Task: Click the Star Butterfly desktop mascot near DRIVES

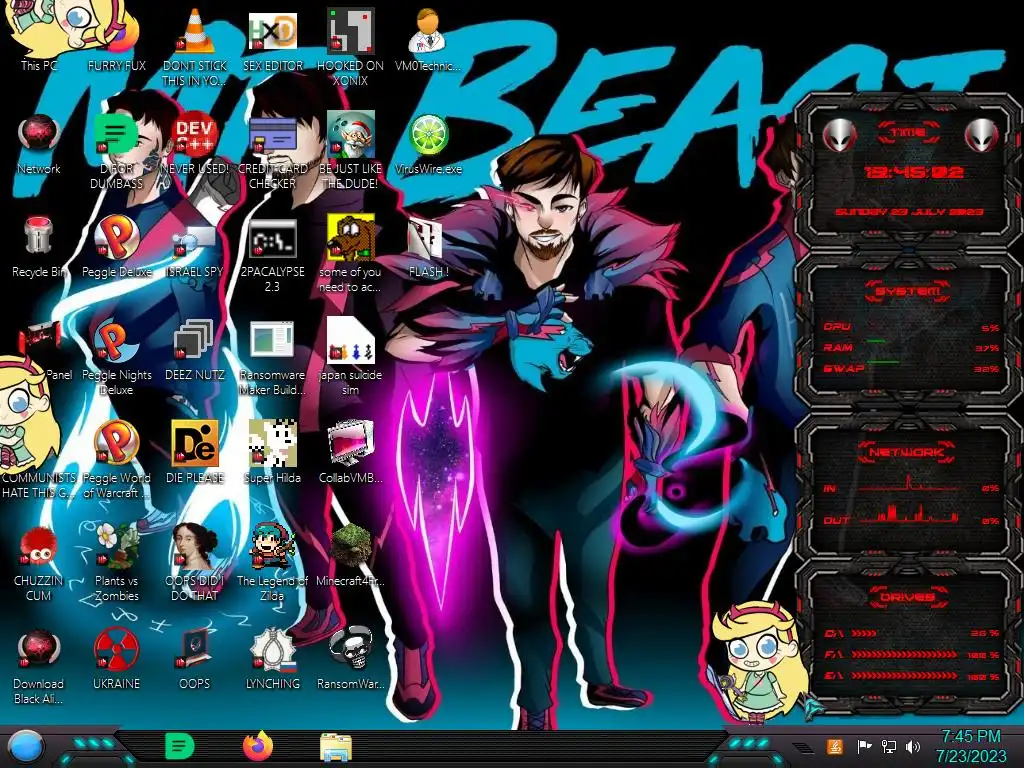Action: pyautogui.click(x=758, y=660)
